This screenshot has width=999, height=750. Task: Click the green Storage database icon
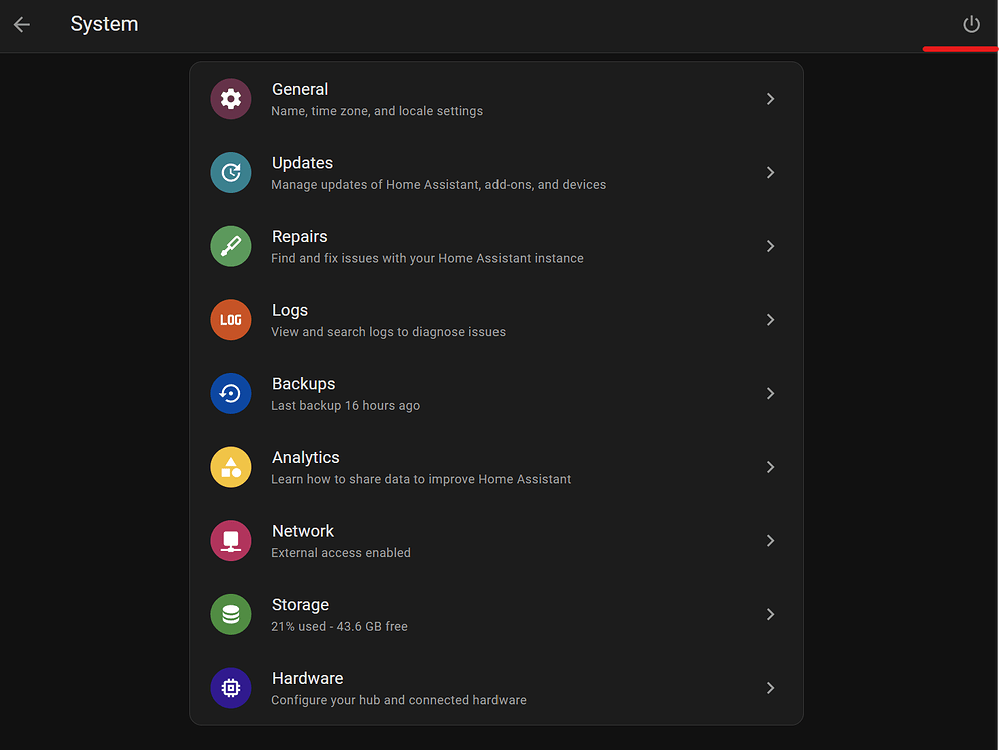click(x=231, y=614)
